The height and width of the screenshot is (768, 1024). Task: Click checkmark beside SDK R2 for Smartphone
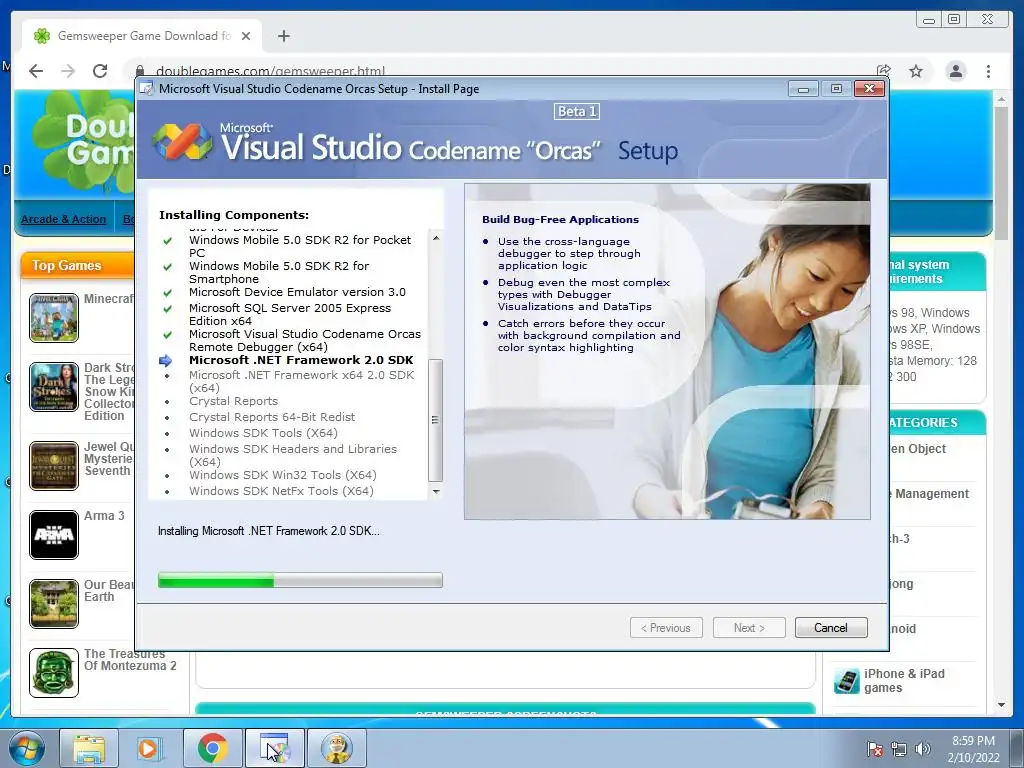point(168,266)
